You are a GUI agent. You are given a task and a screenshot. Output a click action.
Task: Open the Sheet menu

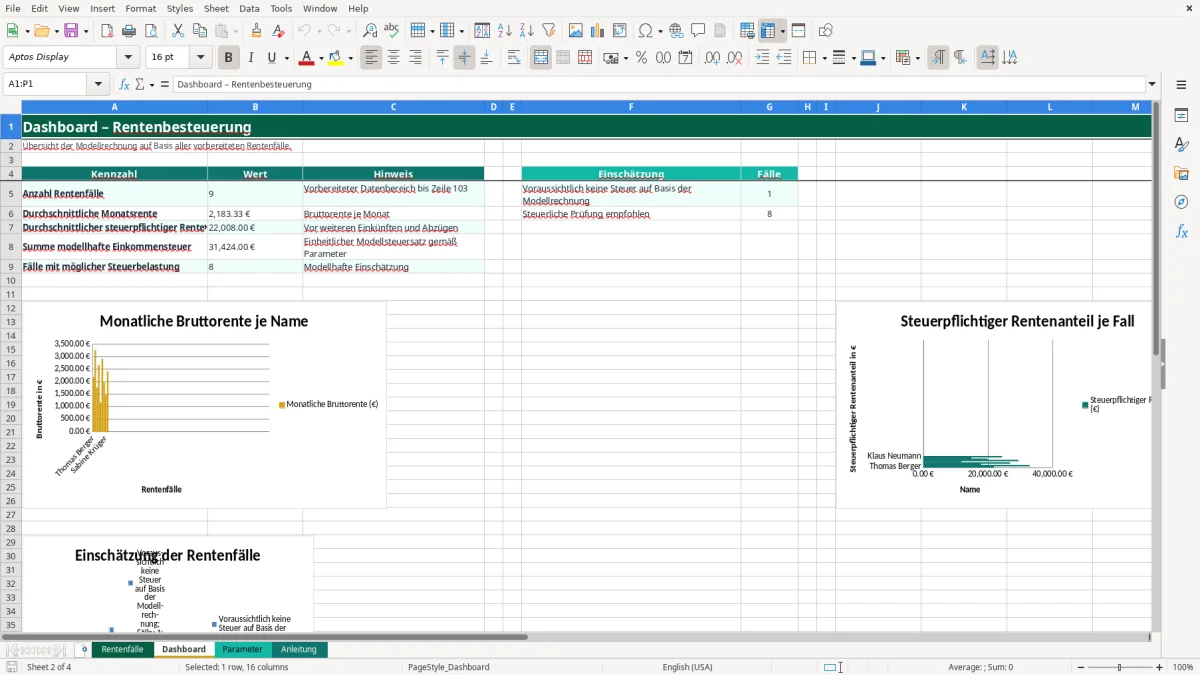216,8
